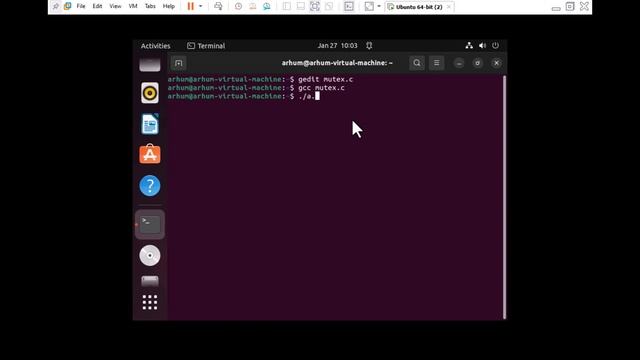Open the snapshot manager icon
640x360 pixels.
(267, 6)
